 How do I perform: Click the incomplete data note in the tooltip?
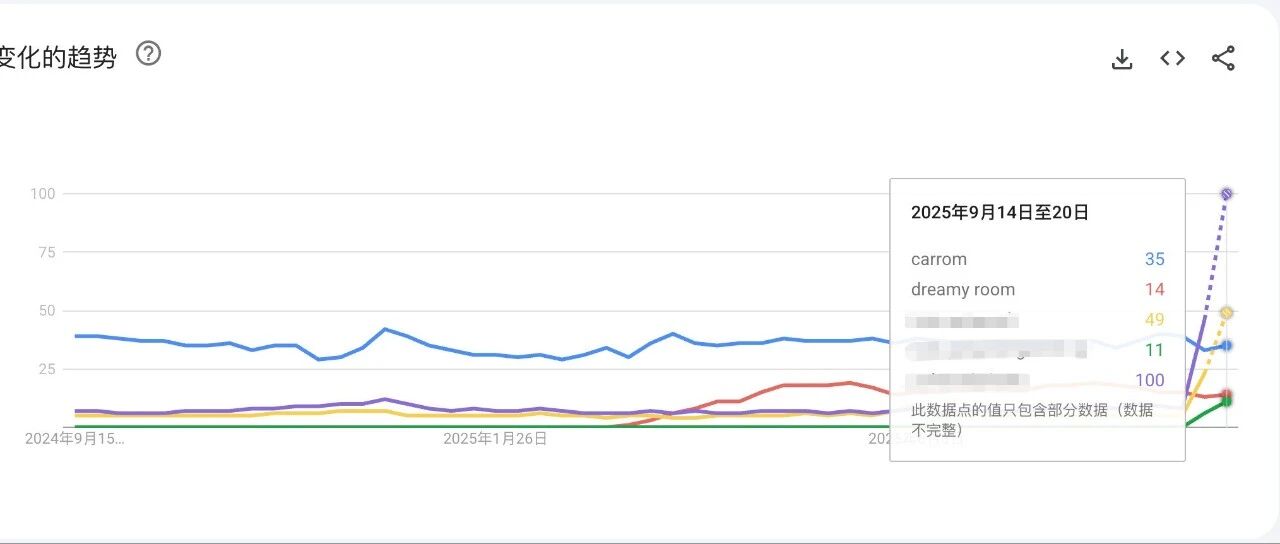(1032, 420)
